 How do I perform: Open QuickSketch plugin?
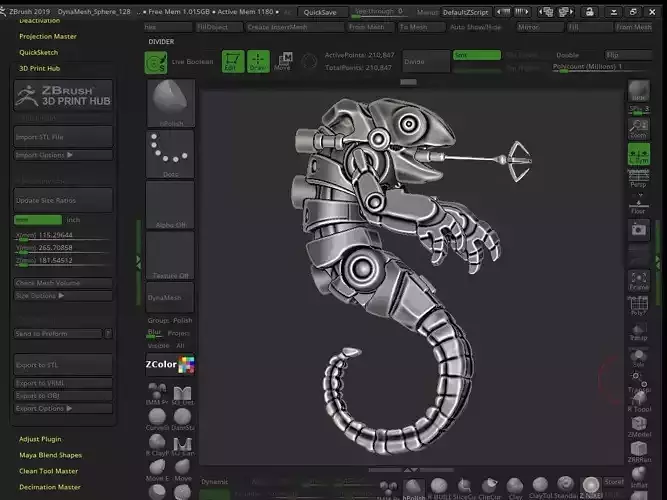point(38,52)
